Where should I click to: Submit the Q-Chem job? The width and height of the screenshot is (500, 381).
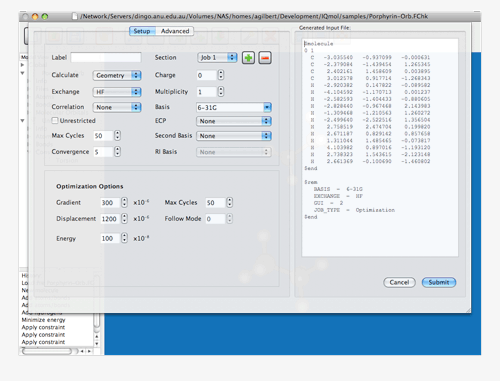pyautogui.click(x=439, y=282)
